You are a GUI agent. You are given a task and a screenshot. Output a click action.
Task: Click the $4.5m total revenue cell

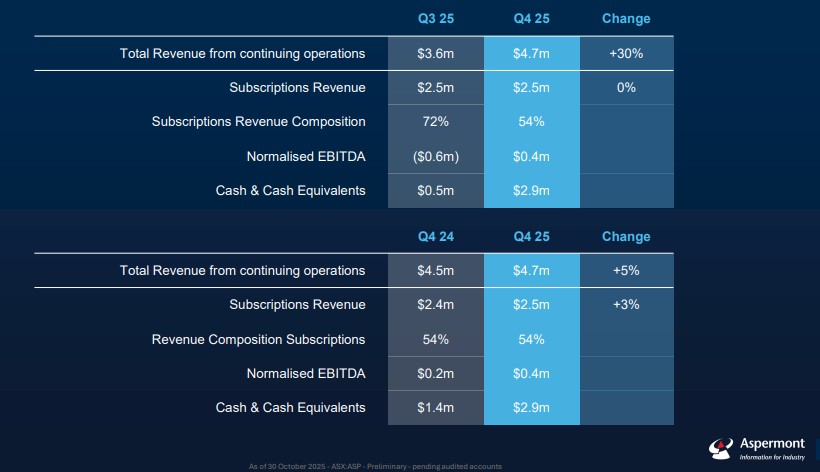pos(435,271)
